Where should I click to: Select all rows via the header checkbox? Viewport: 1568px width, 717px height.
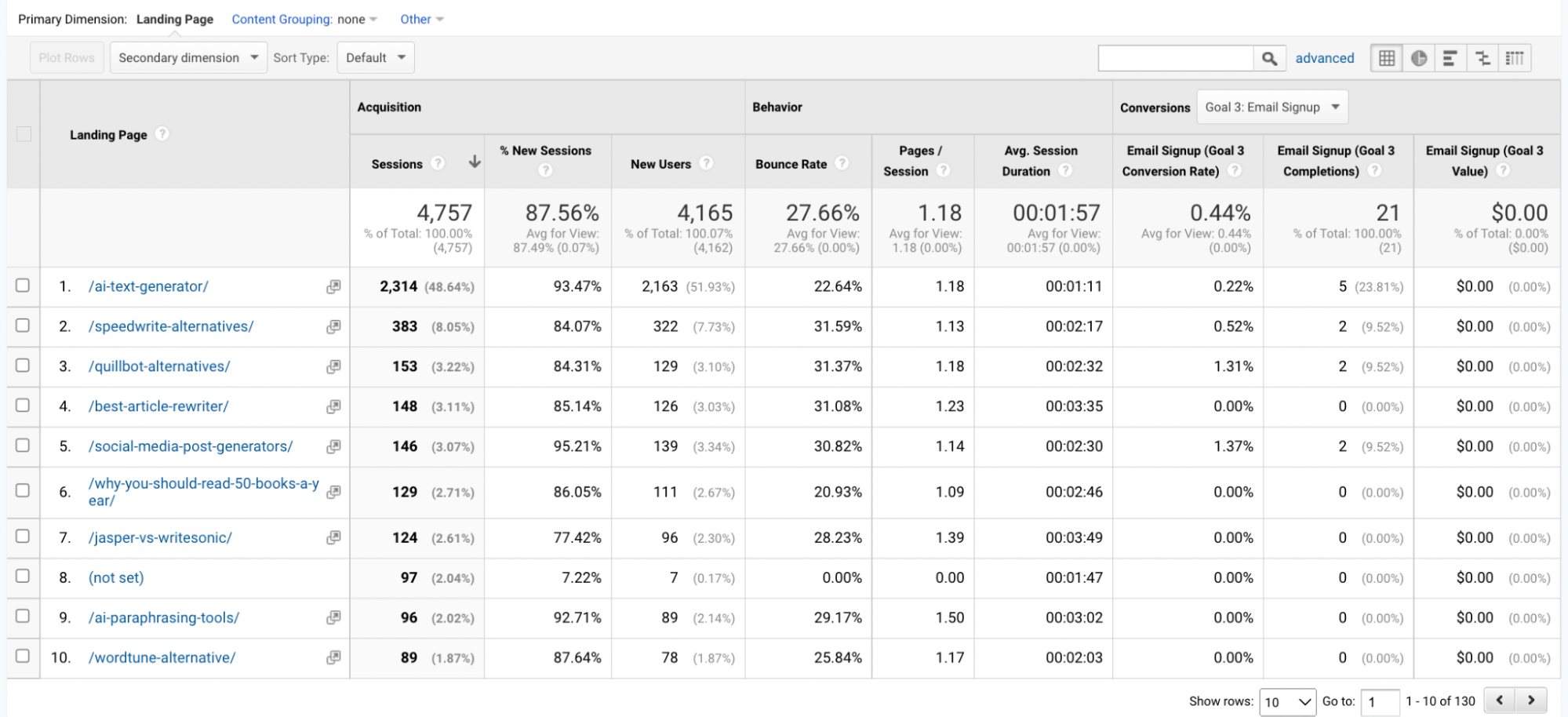(23, 134)
